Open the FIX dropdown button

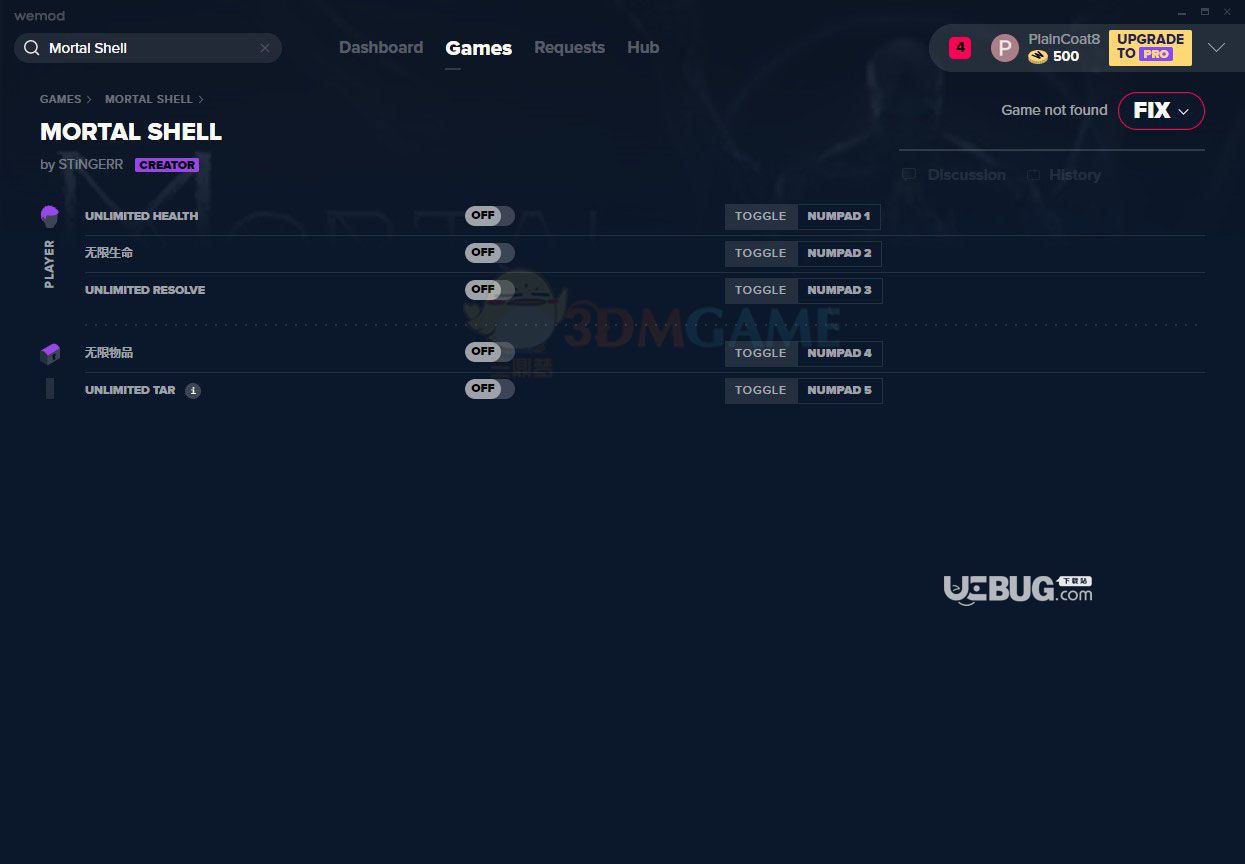pyautogui.click(x=1161, y=111)
